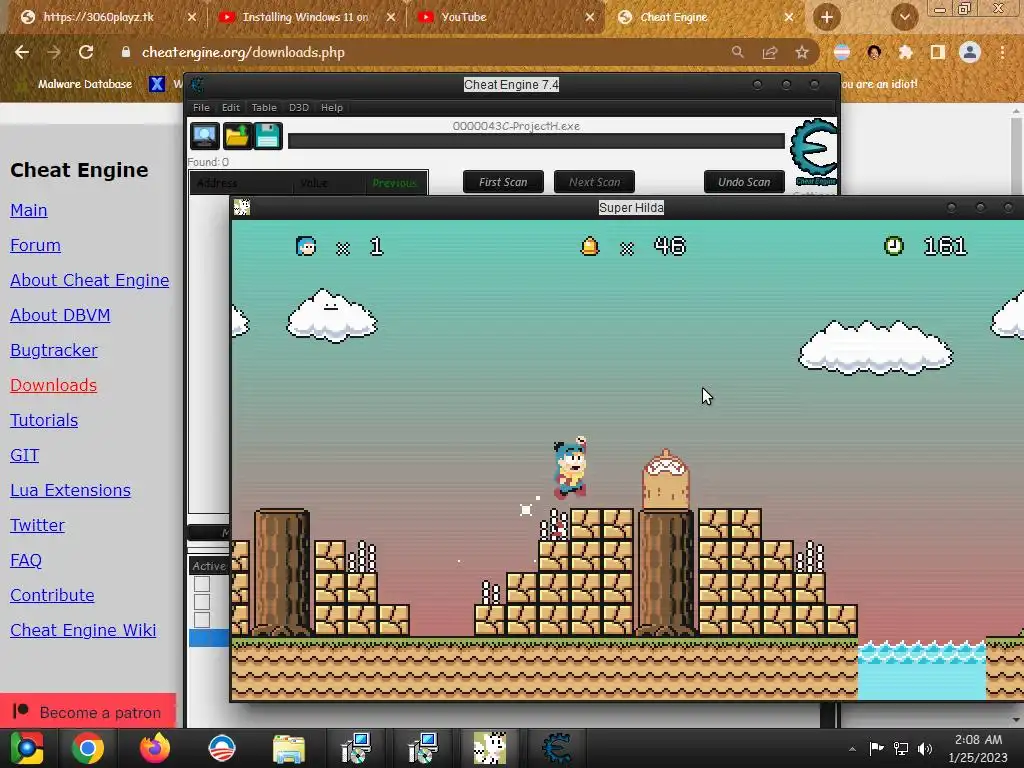This screenshot has height=768, width=1024.
Task: Click the striped egg extension icon
Action: (x=842, y=52)
